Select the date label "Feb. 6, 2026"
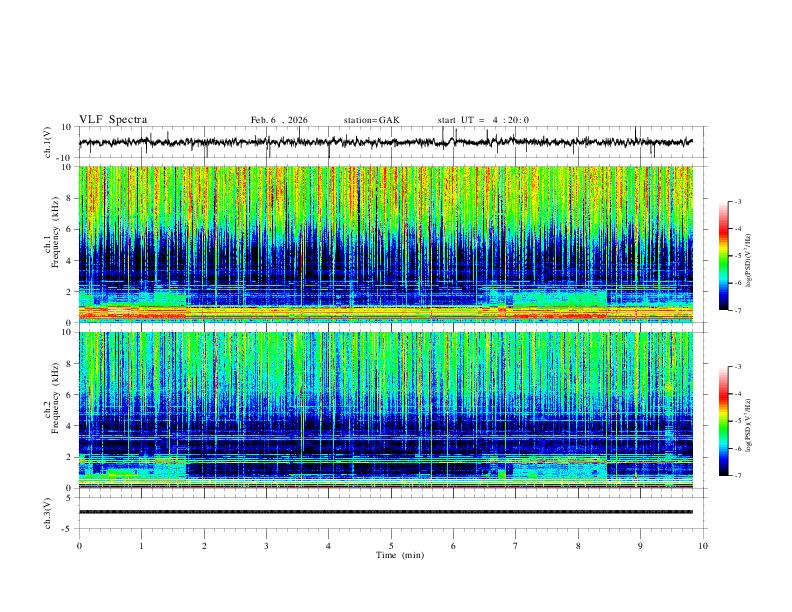Image resolution: width=792 pixels, height=612 pixels. (279, 120)
